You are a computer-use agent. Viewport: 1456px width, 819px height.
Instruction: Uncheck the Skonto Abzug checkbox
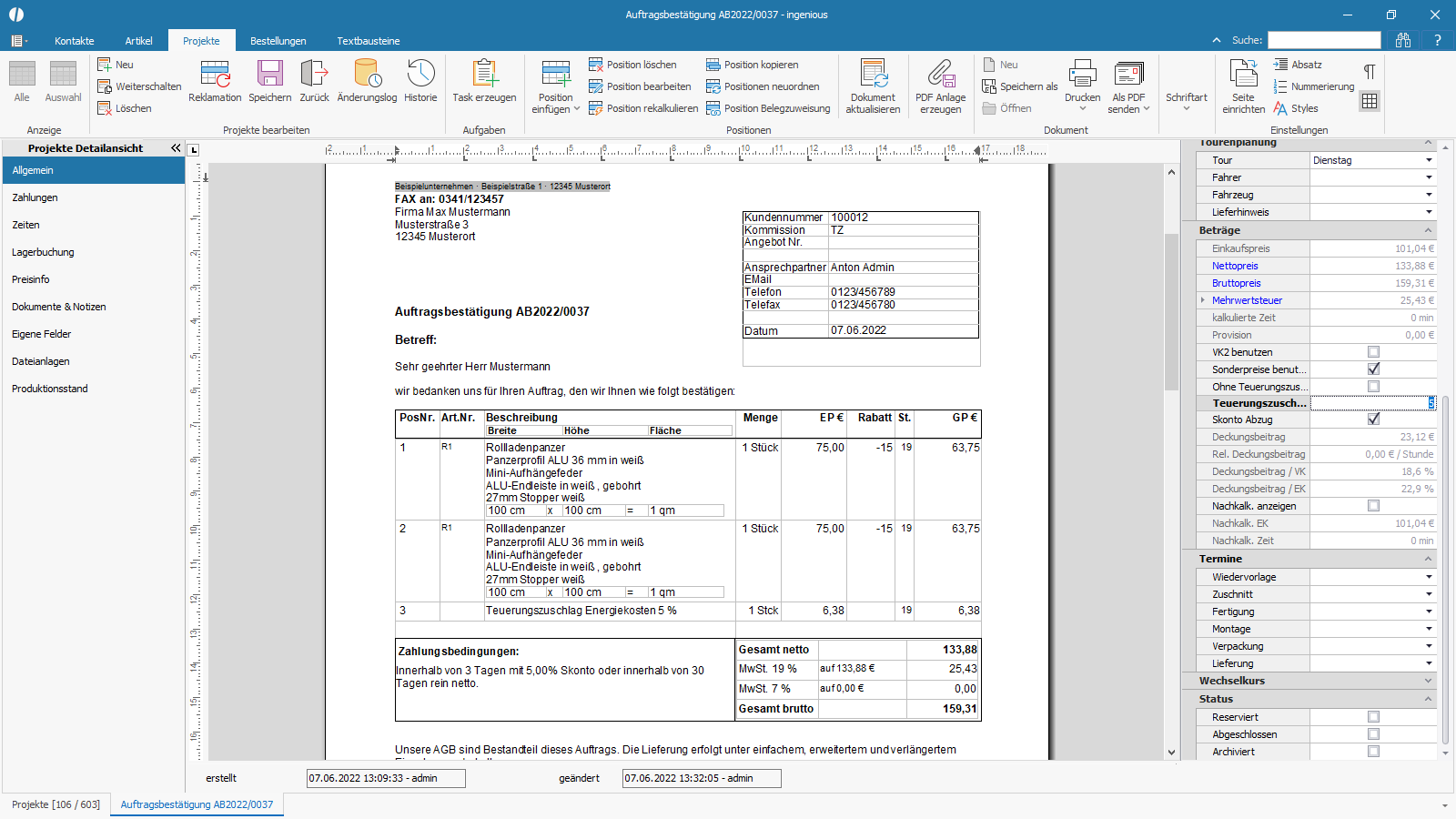pos(1373,420)
